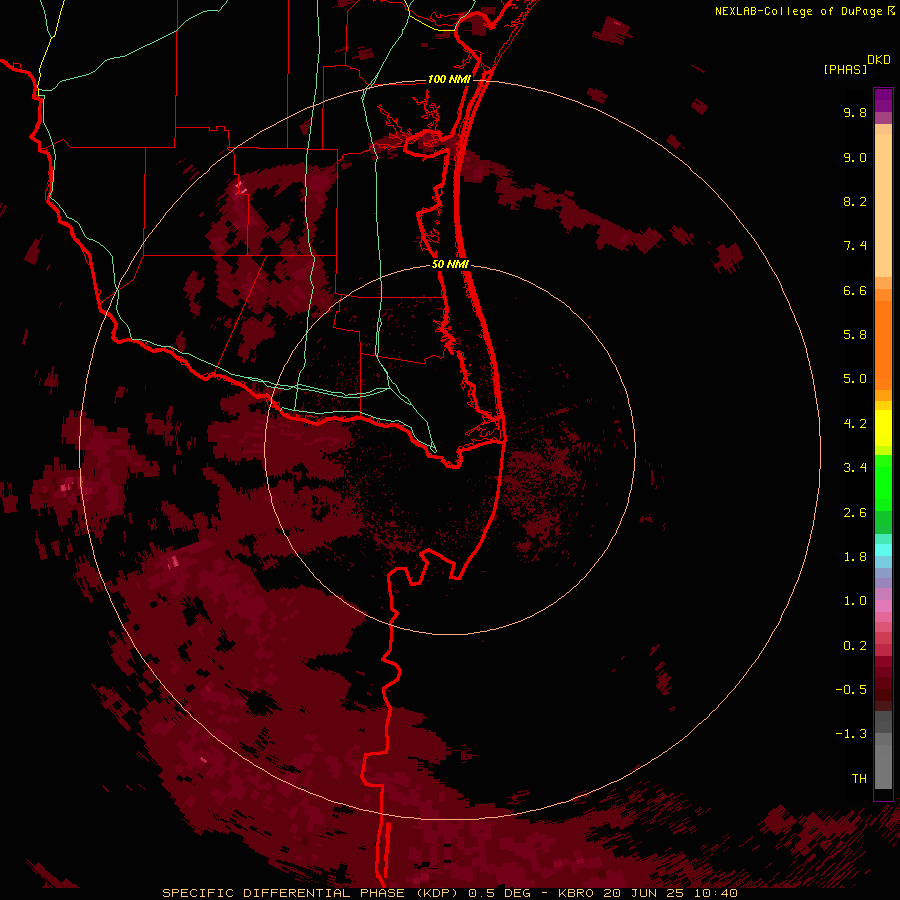The image size is (900, 900).
Task: Click the [PHAS] legend header
Action: [845, 69]
